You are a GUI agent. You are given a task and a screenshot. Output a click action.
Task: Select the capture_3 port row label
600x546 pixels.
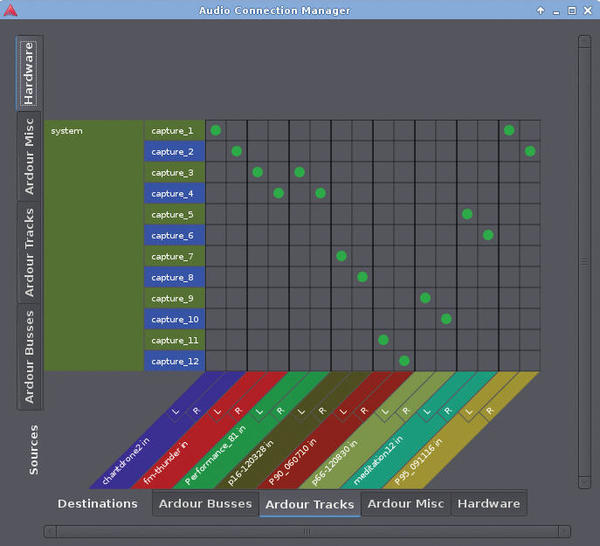(174, 173)
